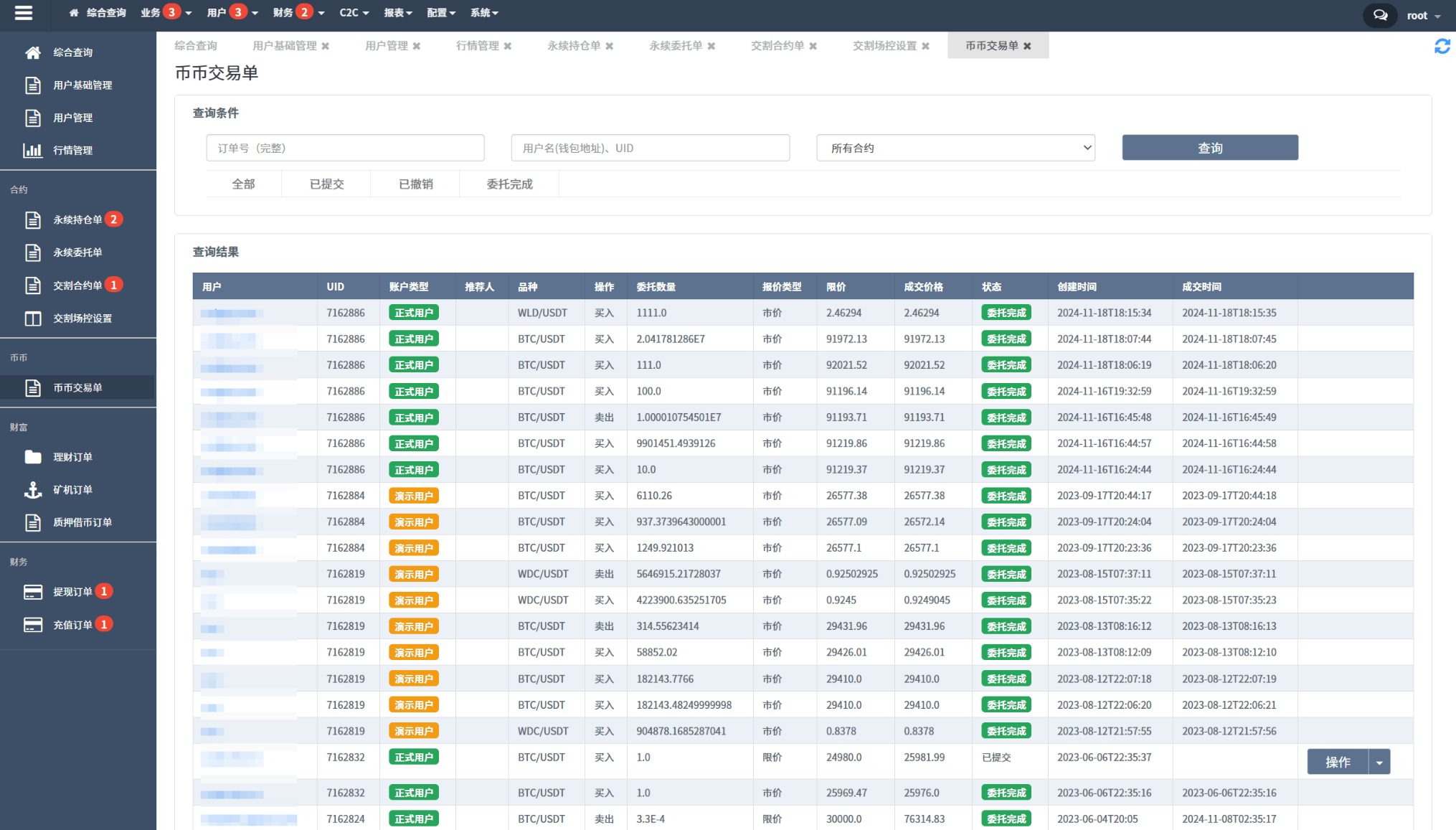Click the quantity value 5646915.21728037
1456x830 pixels.
[x=679, y=574]
